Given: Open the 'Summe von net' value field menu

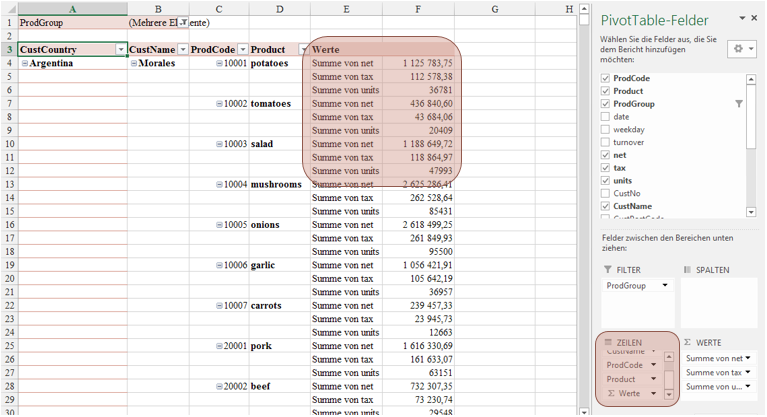Looking at the screenshot, I should pos(749,358).
